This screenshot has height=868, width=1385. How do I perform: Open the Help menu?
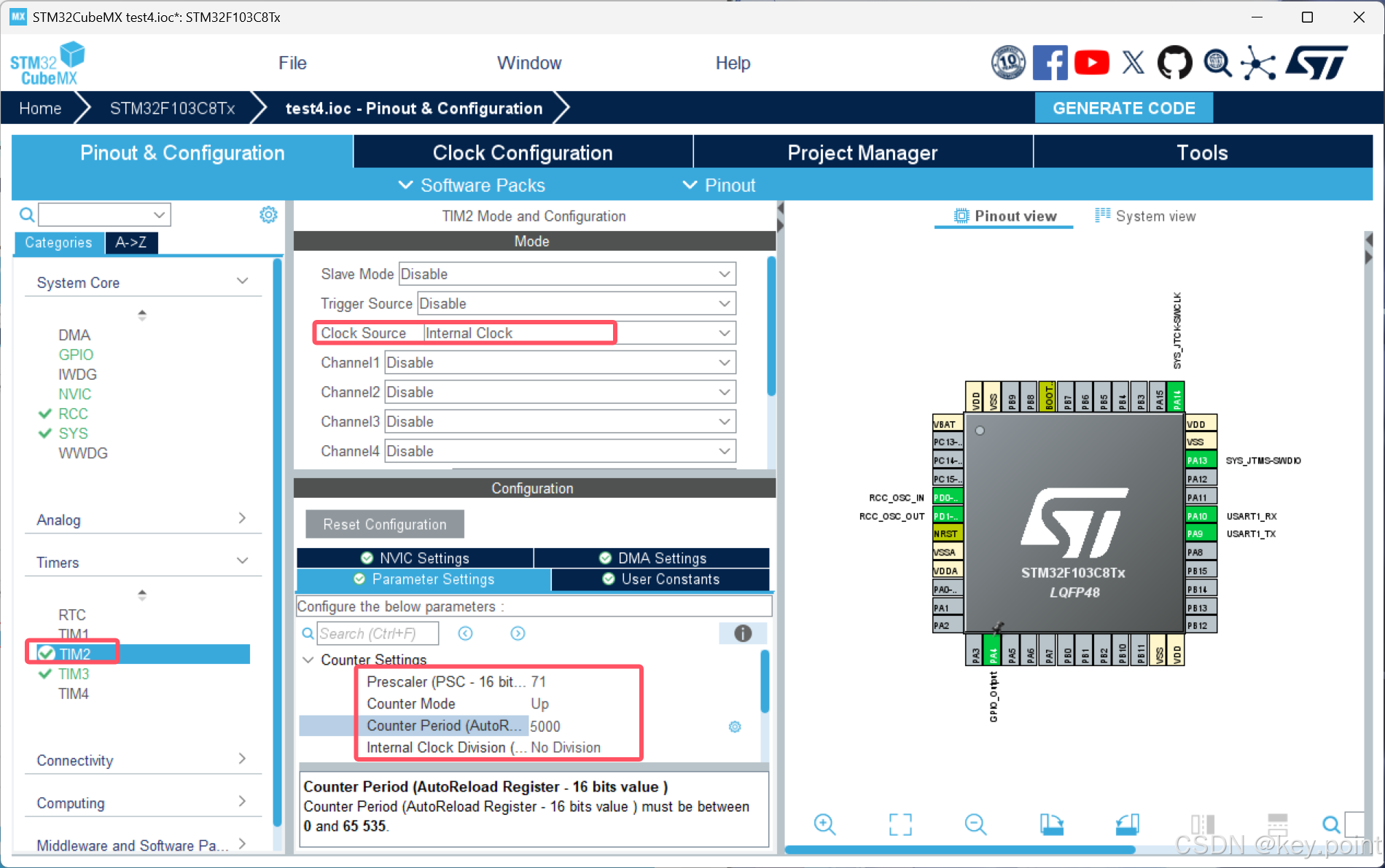(733, 63)
